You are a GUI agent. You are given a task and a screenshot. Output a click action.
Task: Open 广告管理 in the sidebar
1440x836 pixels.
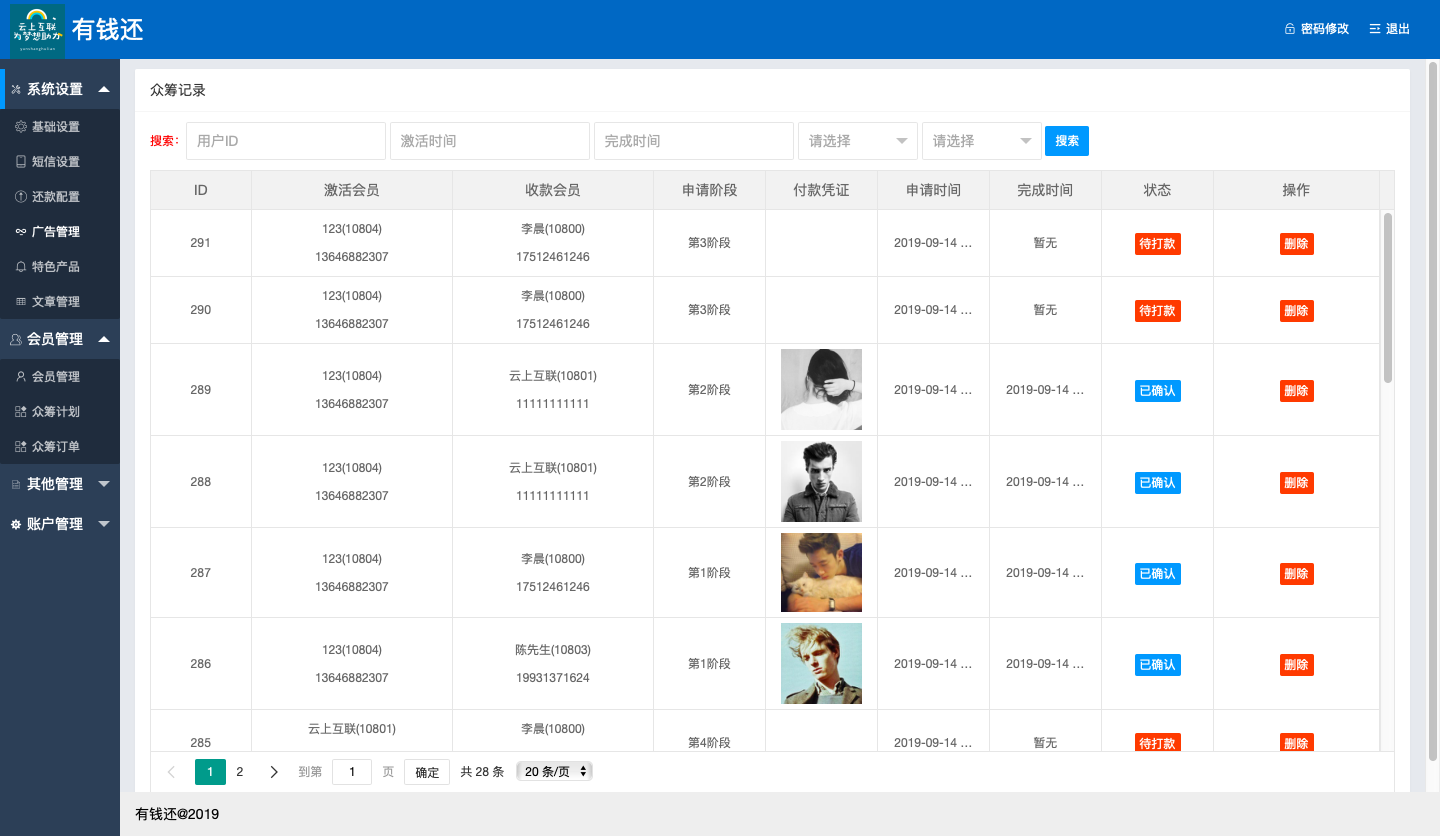point(56,232)
